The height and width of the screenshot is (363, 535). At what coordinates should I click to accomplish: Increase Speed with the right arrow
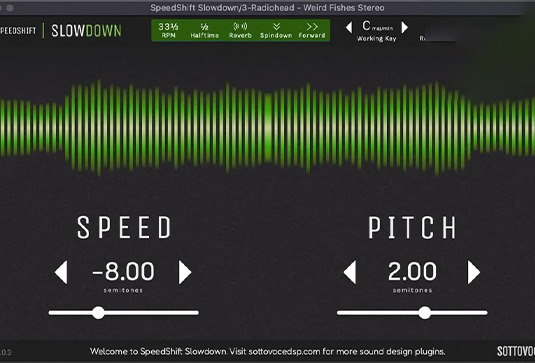click(x=185, y=272)
